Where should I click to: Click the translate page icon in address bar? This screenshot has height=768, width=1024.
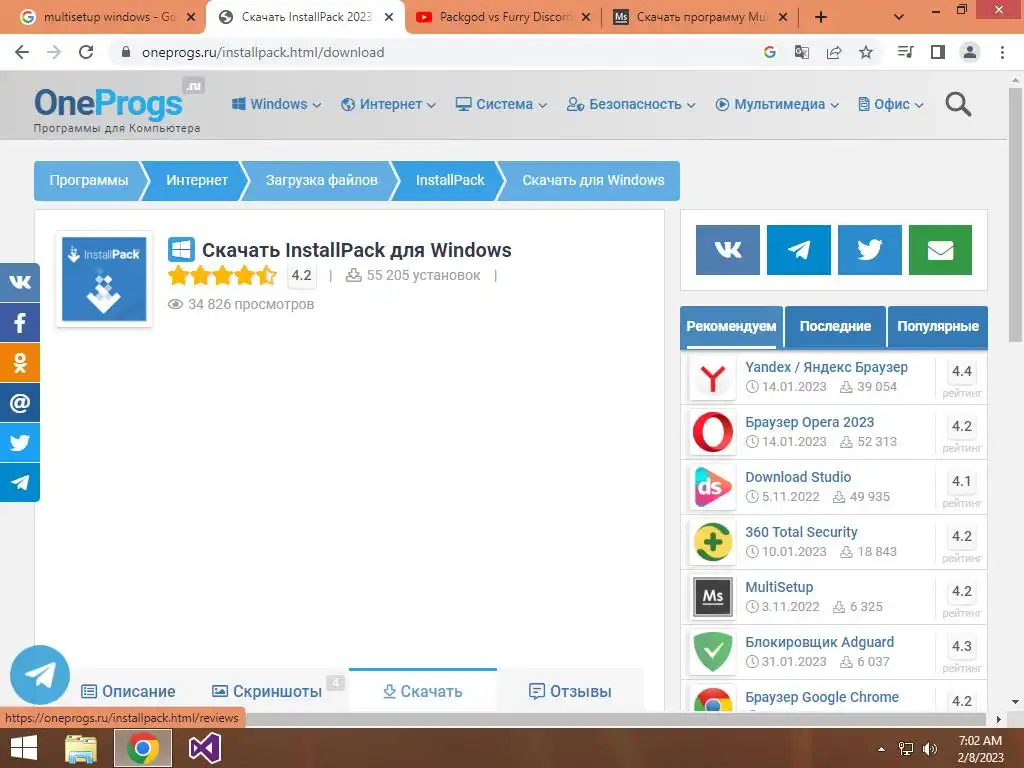pyautogui.click(x=802, y=52)
